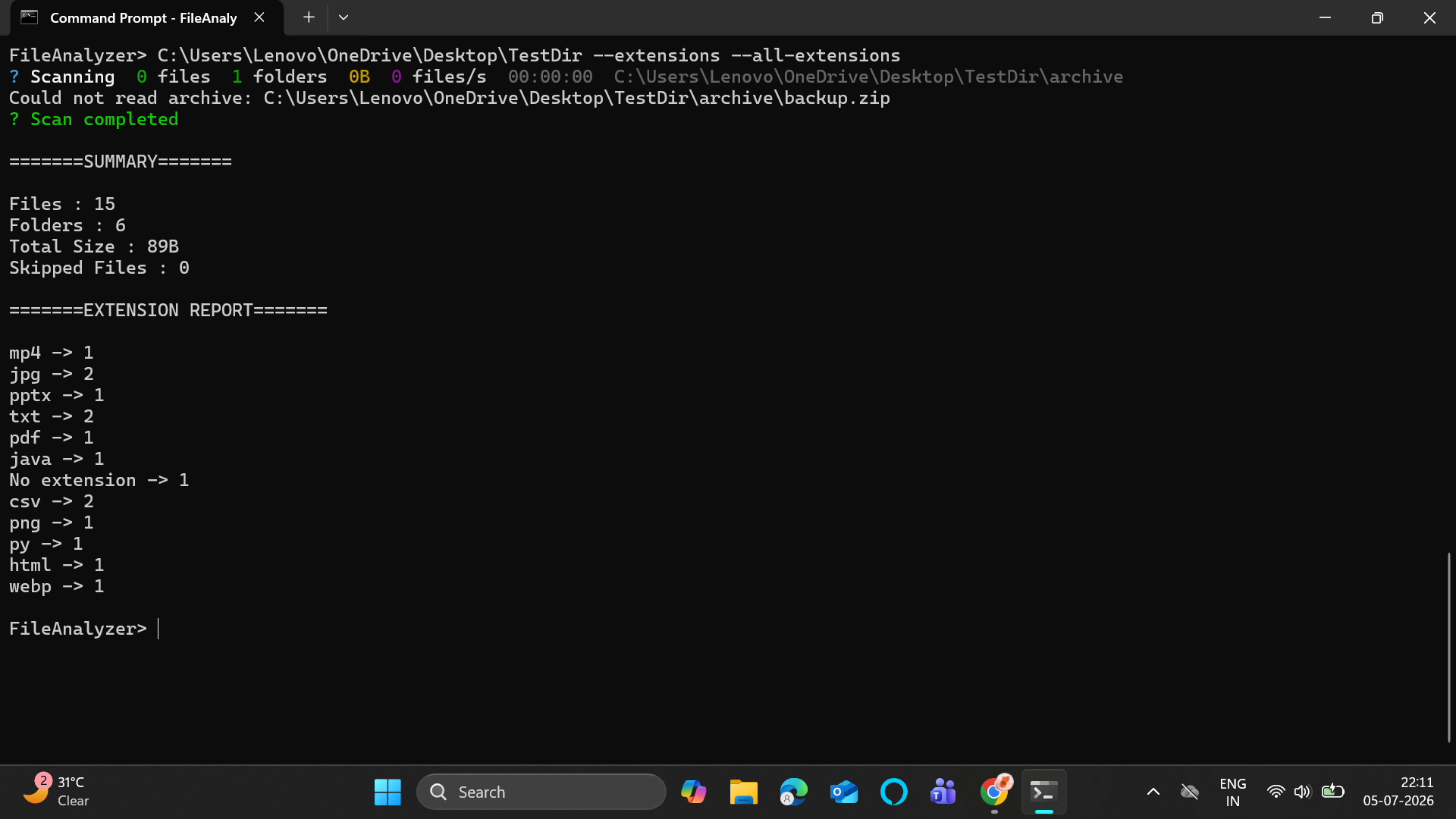Launch Copilot from the taskbar
The width and height of the screenshot is (1456, 819).
pyautogui.click(x=693, y=792)
